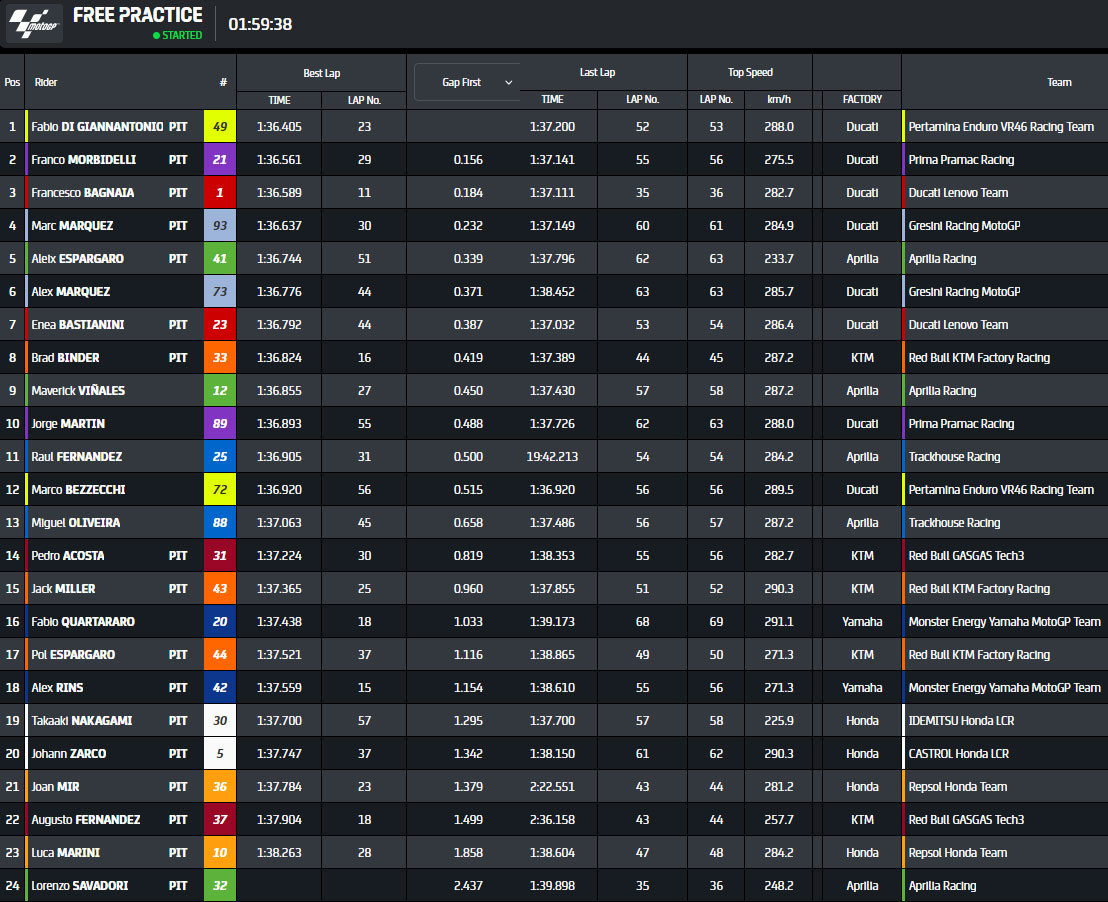Click the white number 30 badge
1108x902 pixels.
[220, 721]
